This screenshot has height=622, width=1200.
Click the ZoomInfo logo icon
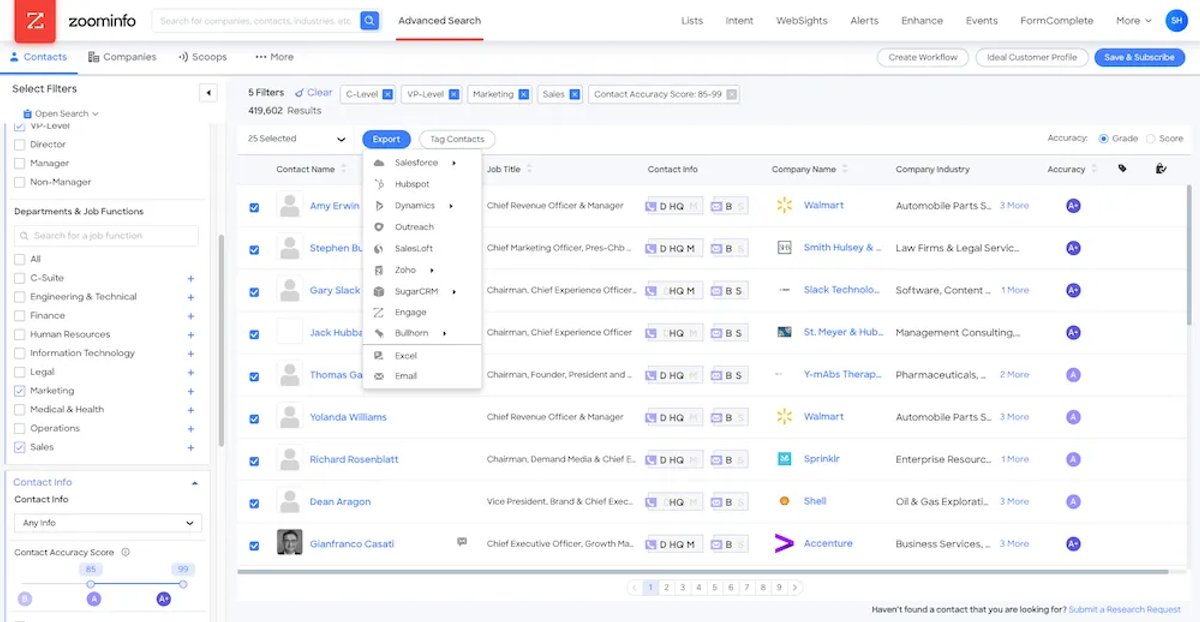(x=35, y=21)
